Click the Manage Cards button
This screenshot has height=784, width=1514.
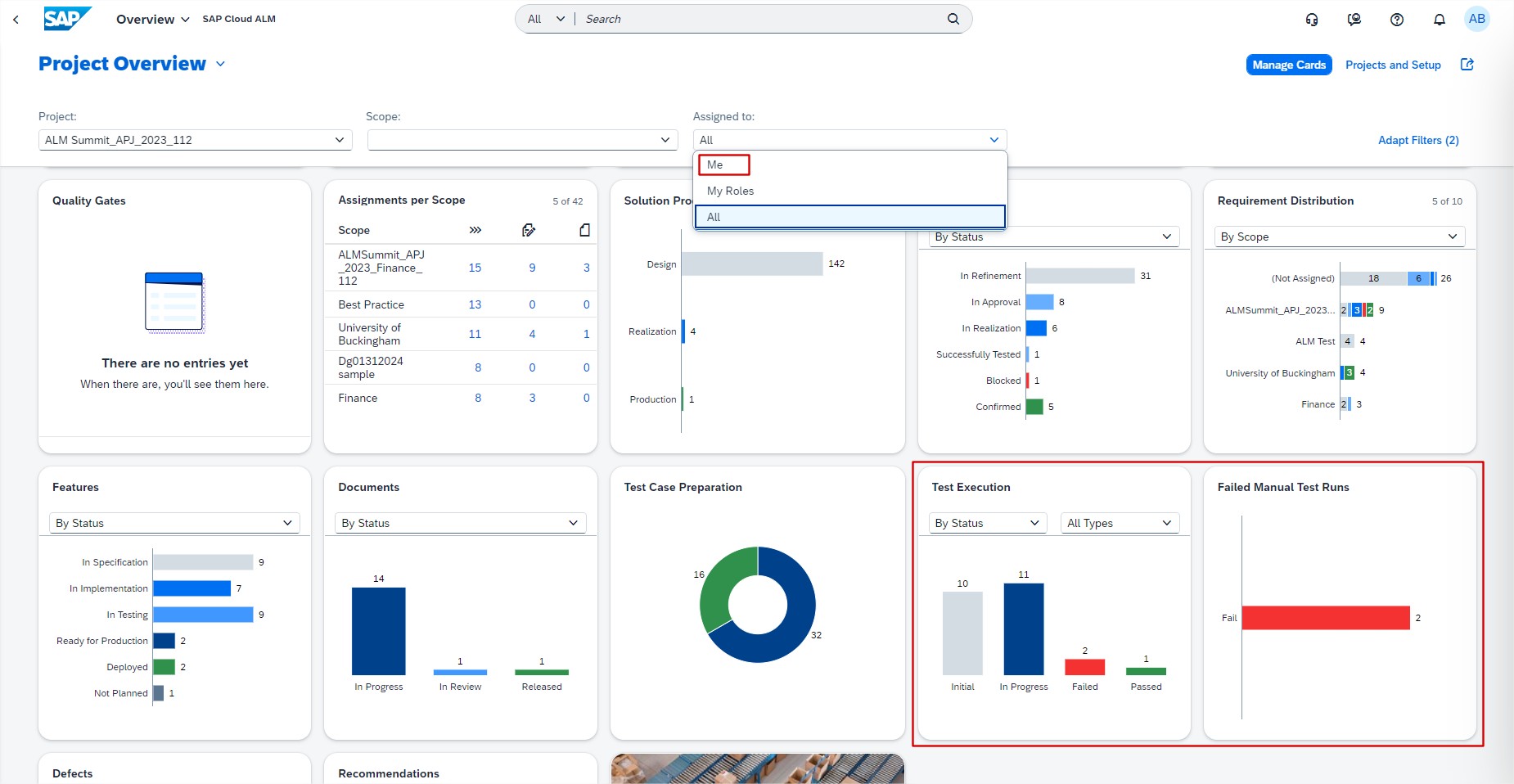1288,65
